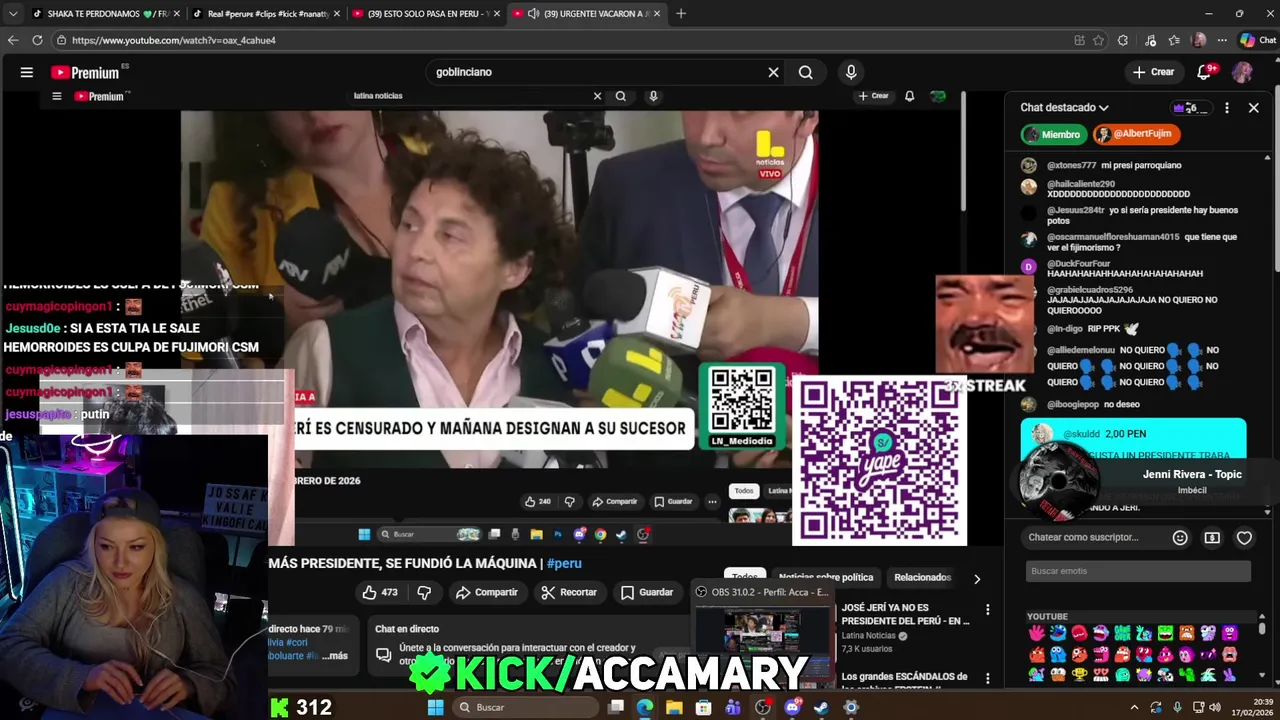1280x720 pixels.
Task: Run search with magnifier button
Action: point(806,72)
